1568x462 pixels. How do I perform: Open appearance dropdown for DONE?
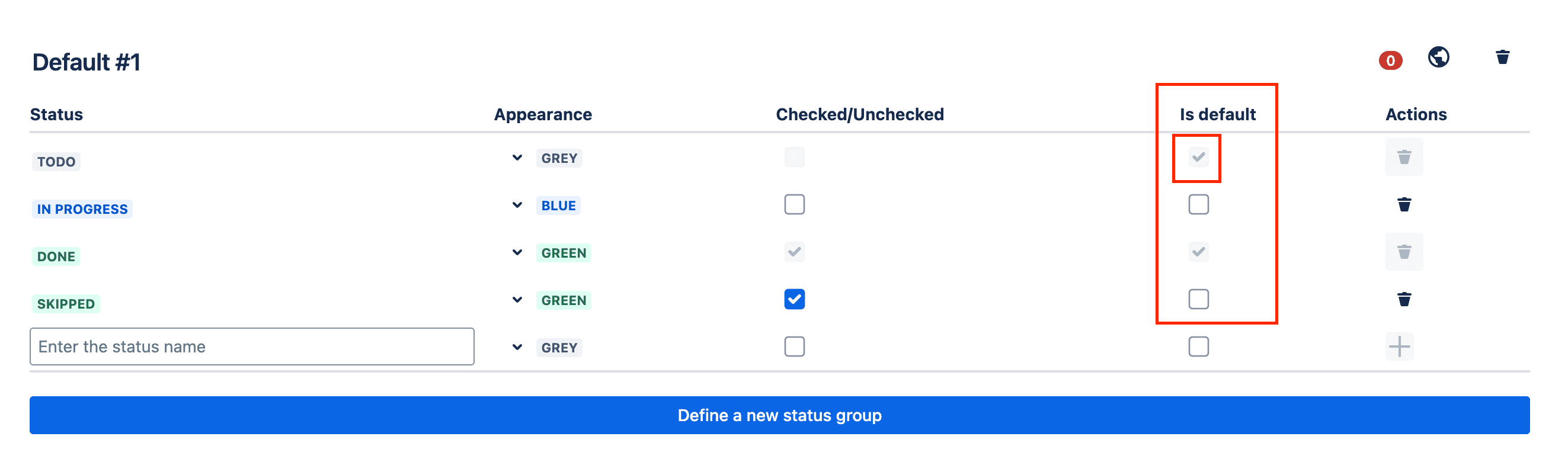coord(517,252)
